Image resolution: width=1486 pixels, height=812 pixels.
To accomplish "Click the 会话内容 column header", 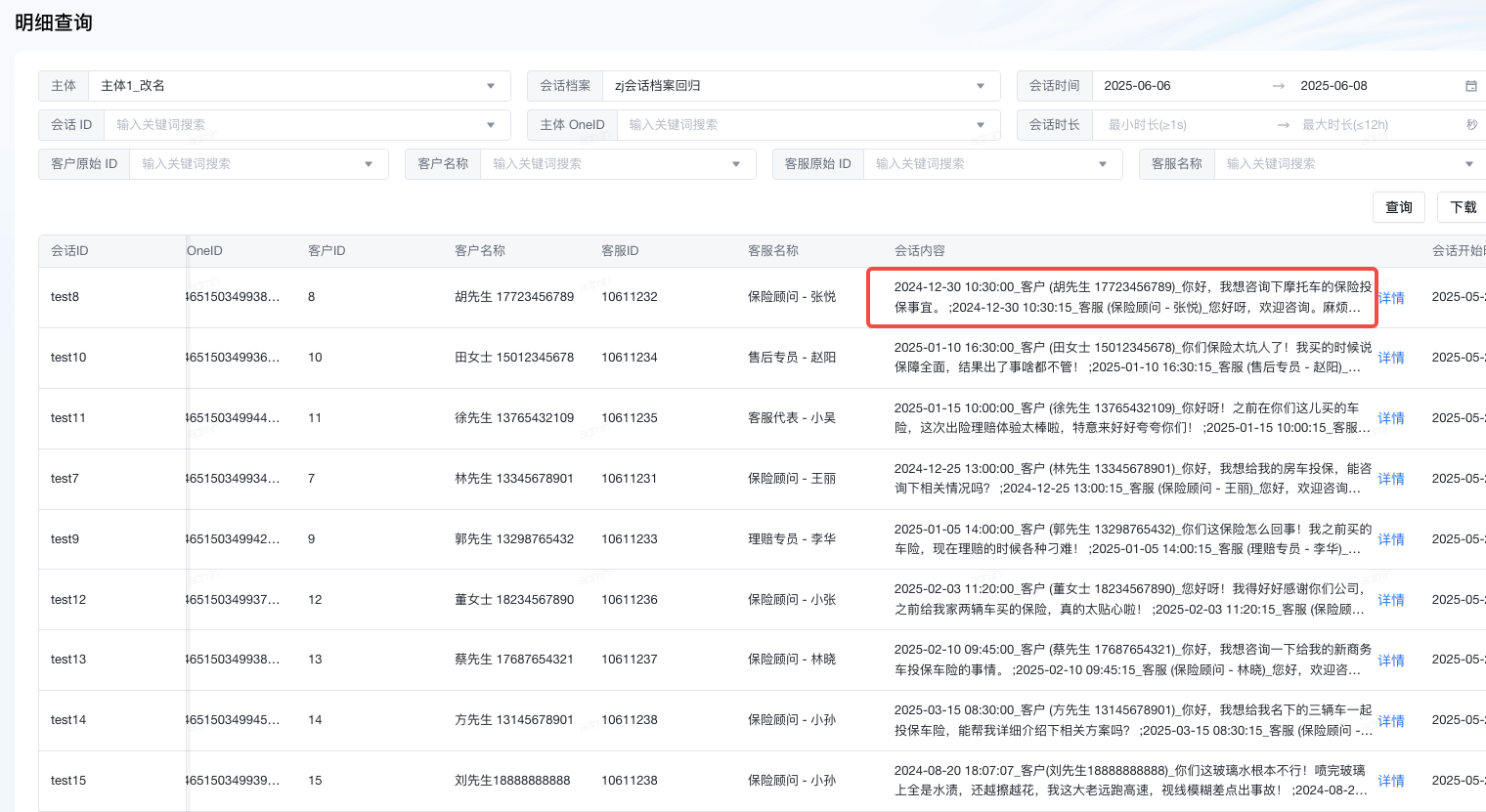I will [x=919, y=251].
